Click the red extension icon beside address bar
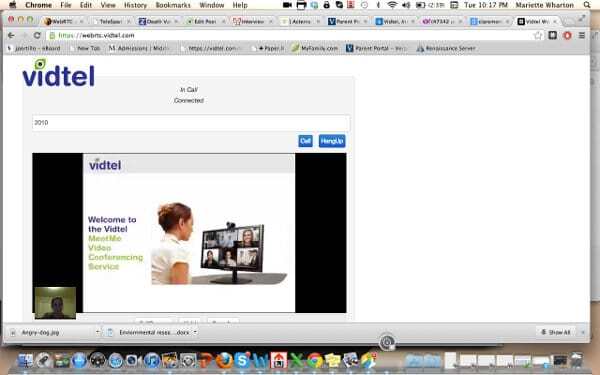600x375 pixels. click(x=567, y=36)
